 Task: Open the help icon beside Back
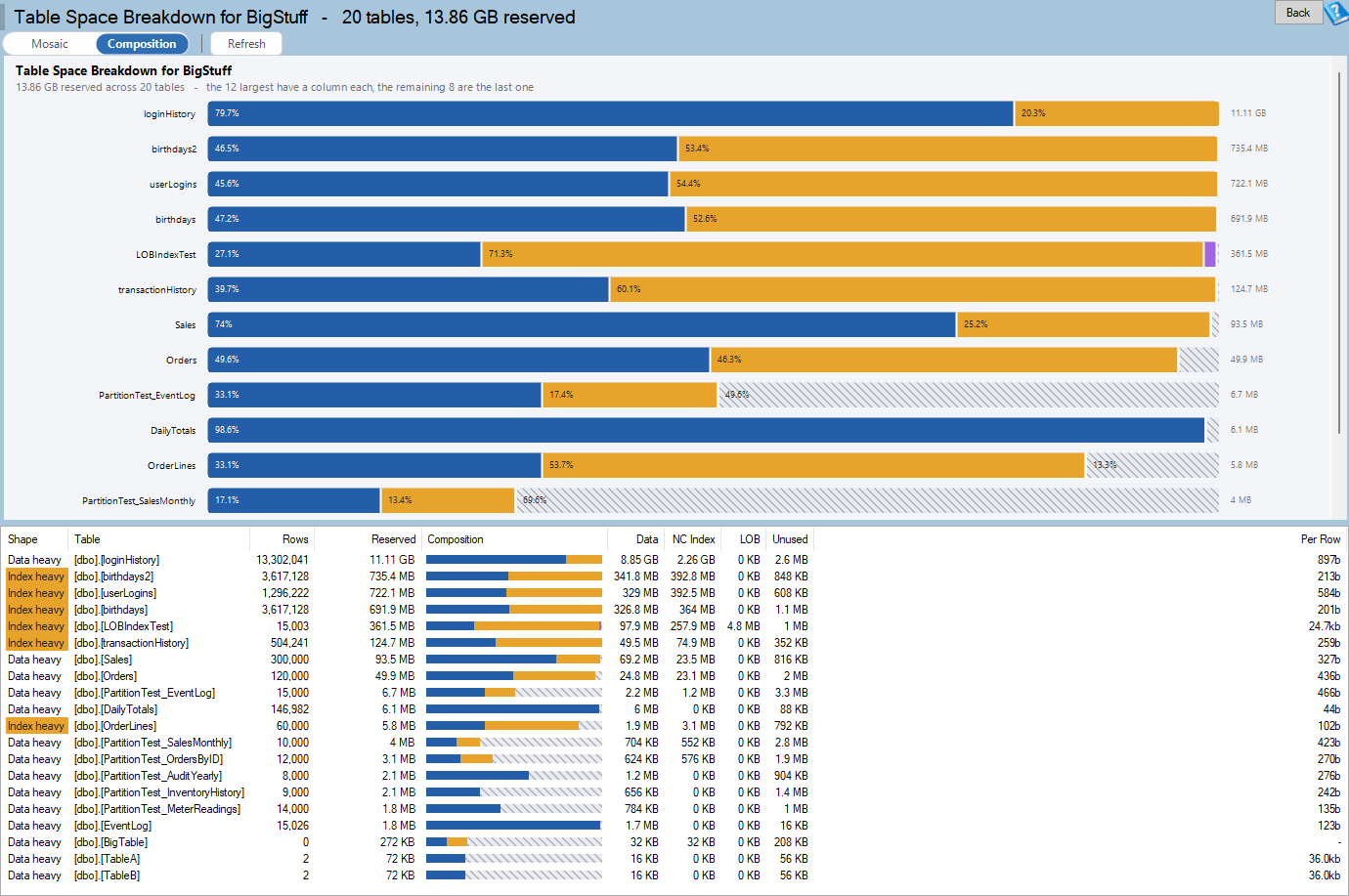tap(1336, 13)
